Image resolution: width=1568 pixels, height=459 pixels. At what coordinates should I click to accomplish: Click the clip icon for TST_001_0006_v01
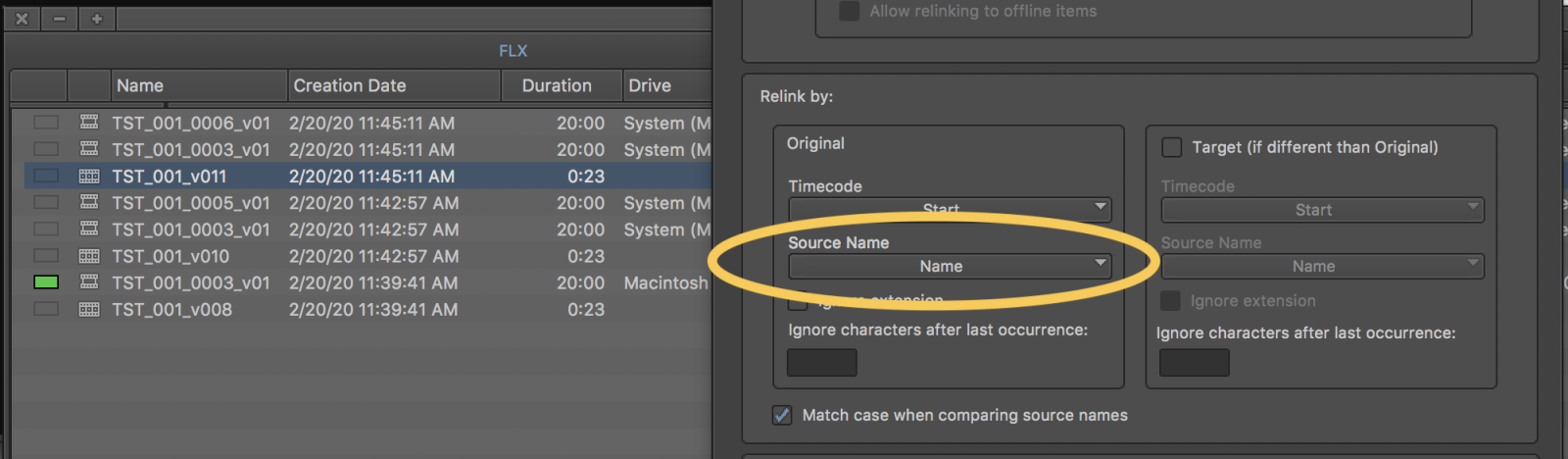tap(89, 123)
